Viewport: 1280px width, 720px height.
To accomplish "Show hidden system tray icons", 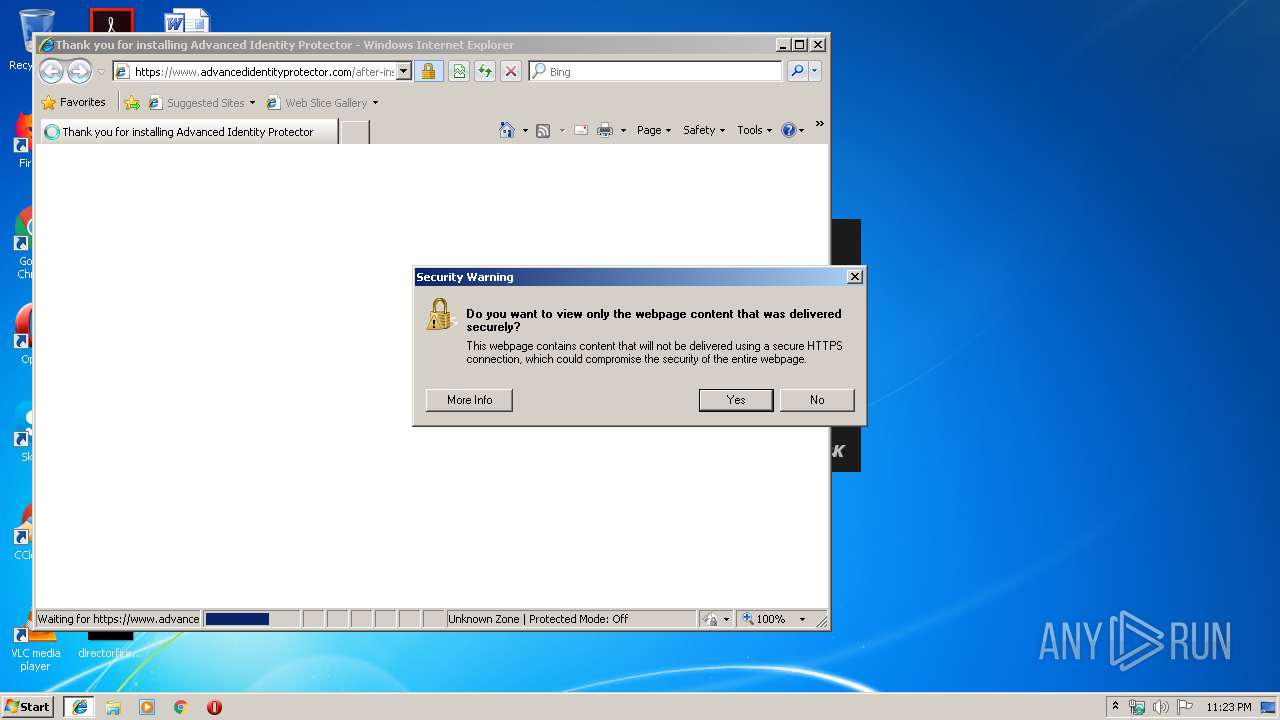I will tap(1116, 706).
